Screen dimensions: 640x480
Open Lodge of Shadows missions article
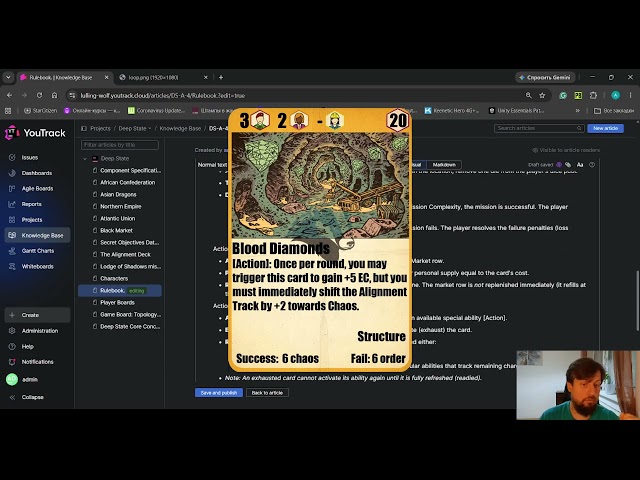[x=130, y=267]
